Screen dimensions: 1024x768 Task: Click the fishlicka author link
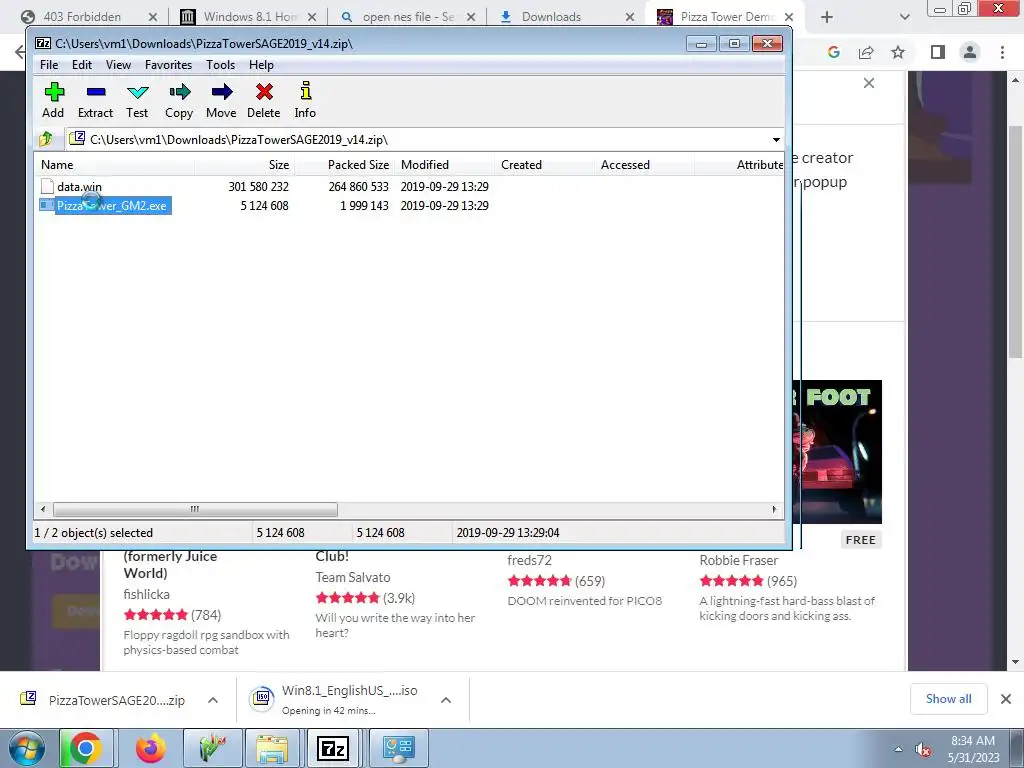(146, 594)
